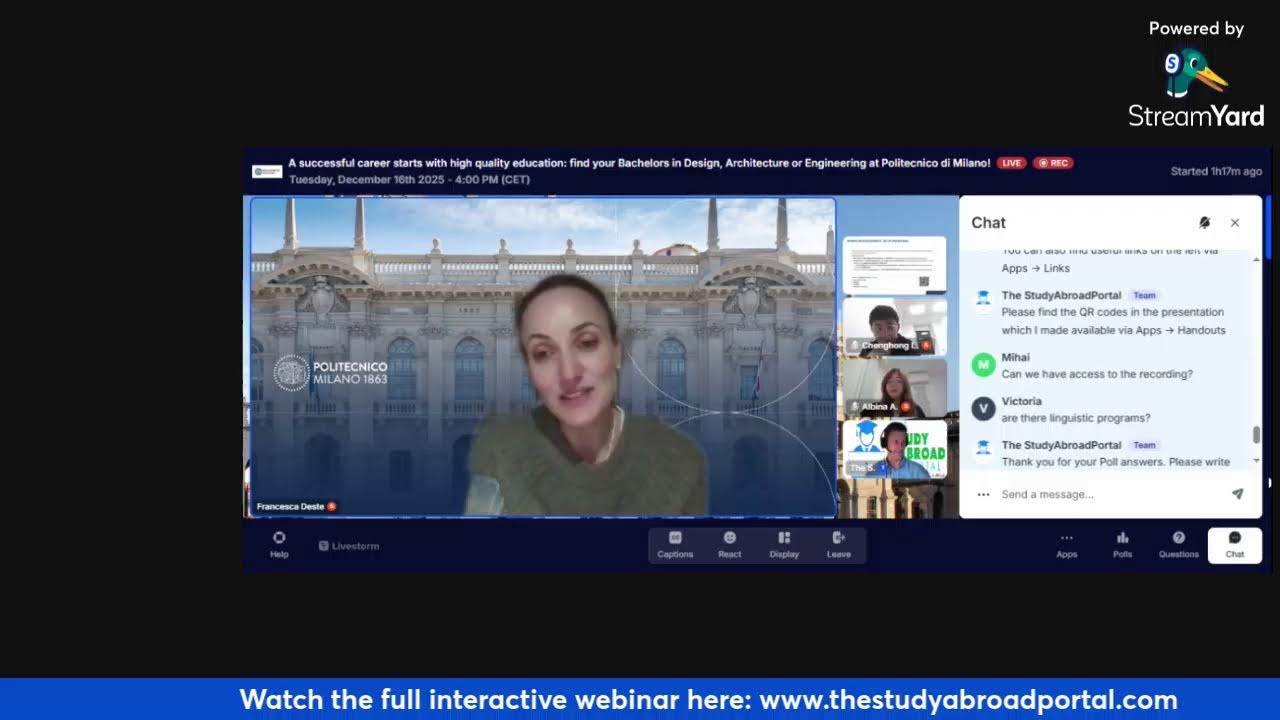The height and width of the screenshot is (720, 1280).
Task: Open the Help button
Action: pyautogui.click(x=279, y=545)
